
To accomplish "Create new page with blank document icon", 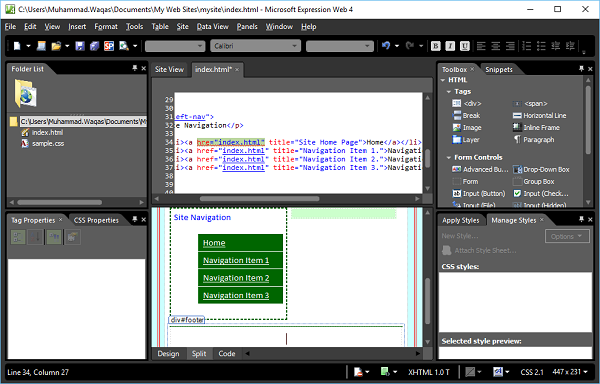I will [x=17, y=46].
